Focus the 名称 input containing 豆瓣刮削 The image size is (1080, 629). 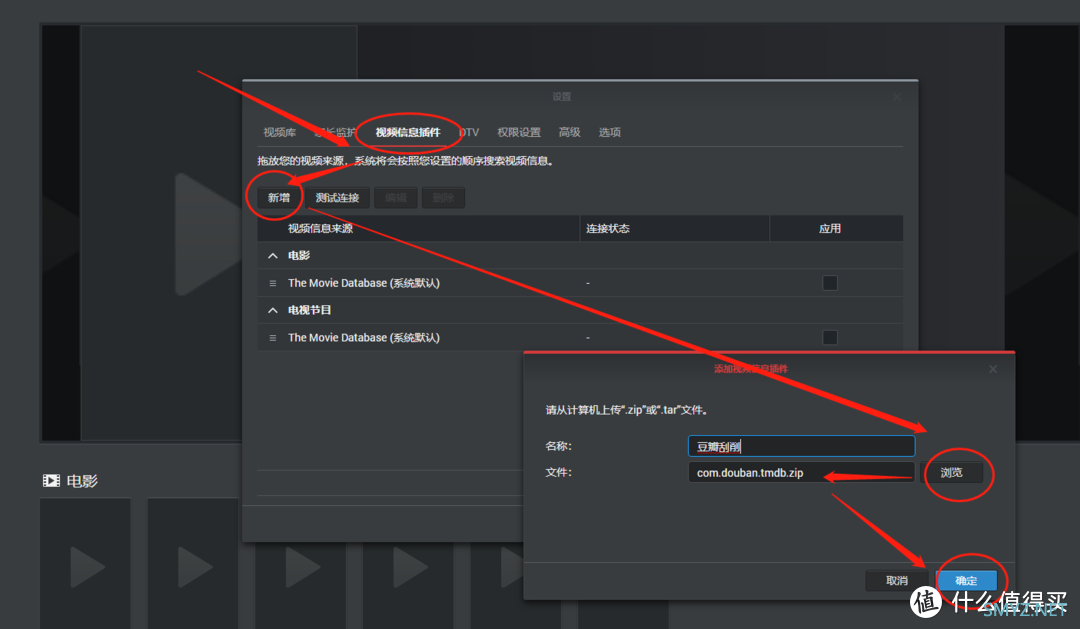(801, 446)
